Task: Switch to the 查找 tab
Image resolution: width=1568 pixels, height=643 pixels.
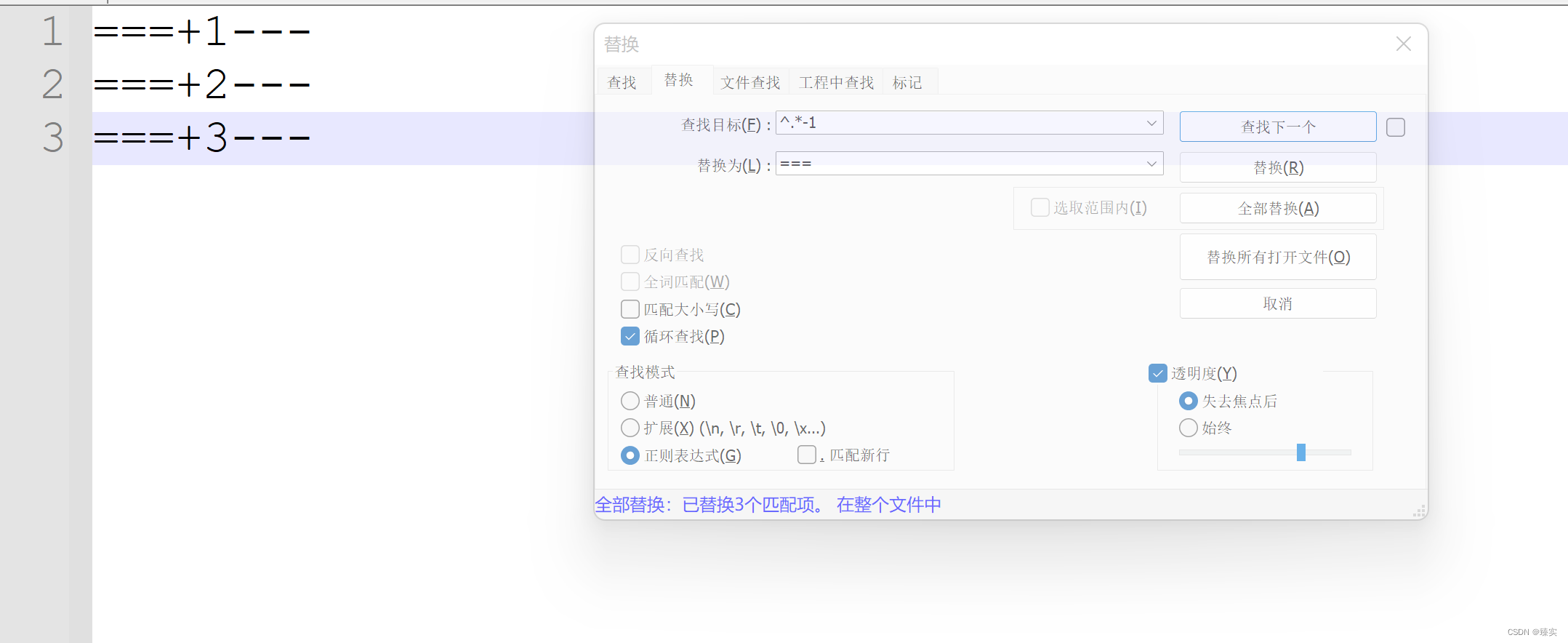Action: [x=622, y=82]
